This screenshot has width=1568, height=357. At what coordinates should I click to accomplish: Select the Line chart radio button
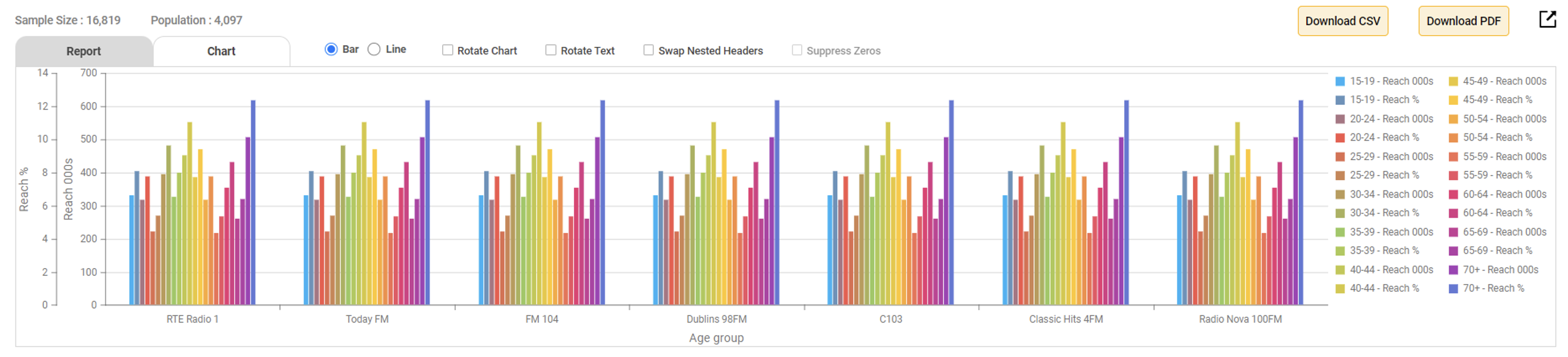click(x=374, y=49)
